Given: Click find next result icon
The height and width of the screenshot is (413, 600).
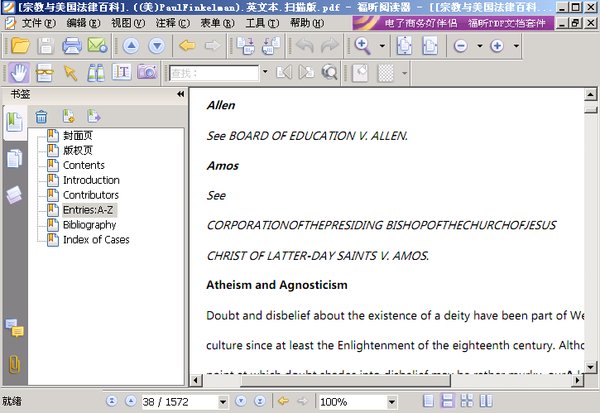Looking at the screenshot, I should 306,72.
